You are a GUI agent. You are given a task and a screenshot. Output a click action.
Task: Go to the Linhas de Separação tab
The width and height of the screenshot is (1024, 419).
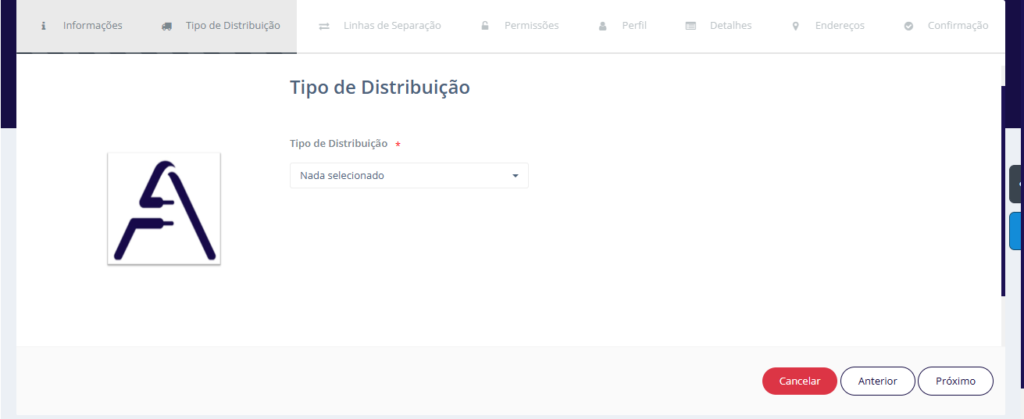pos(391,26)
